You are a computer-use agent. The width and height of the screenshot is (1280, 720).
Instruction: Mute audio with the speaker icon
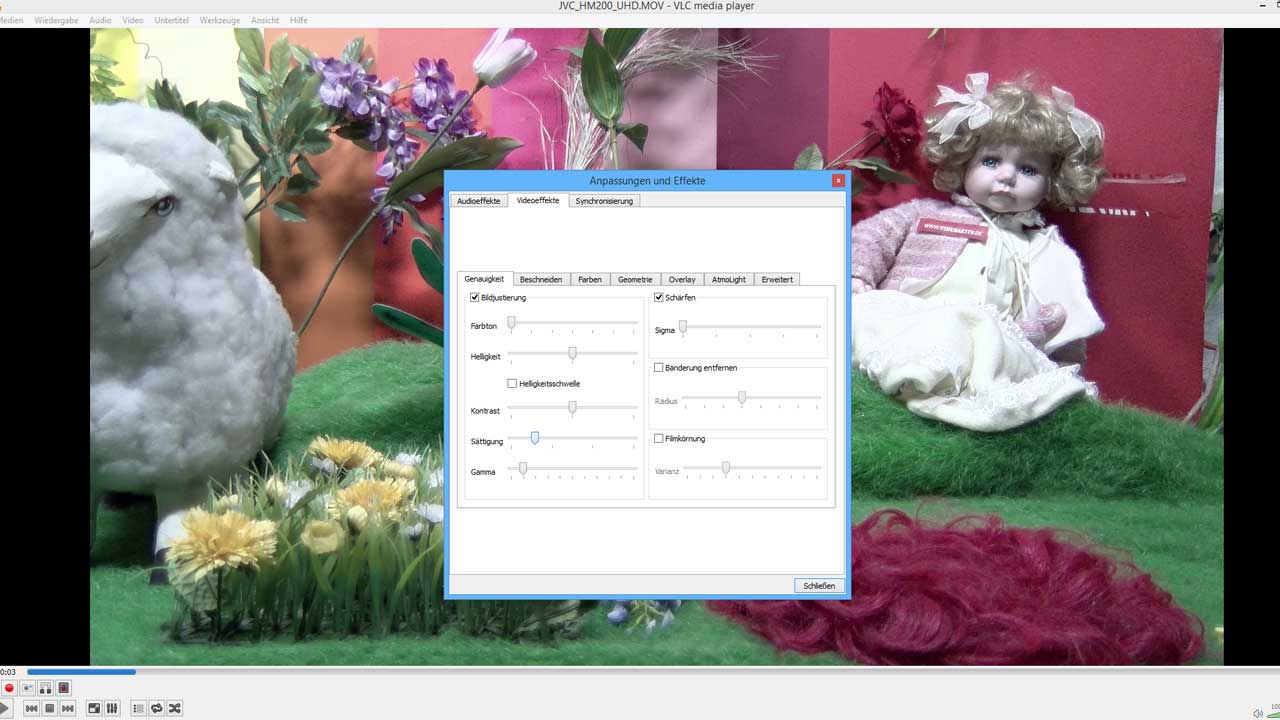coord(1258,713)
